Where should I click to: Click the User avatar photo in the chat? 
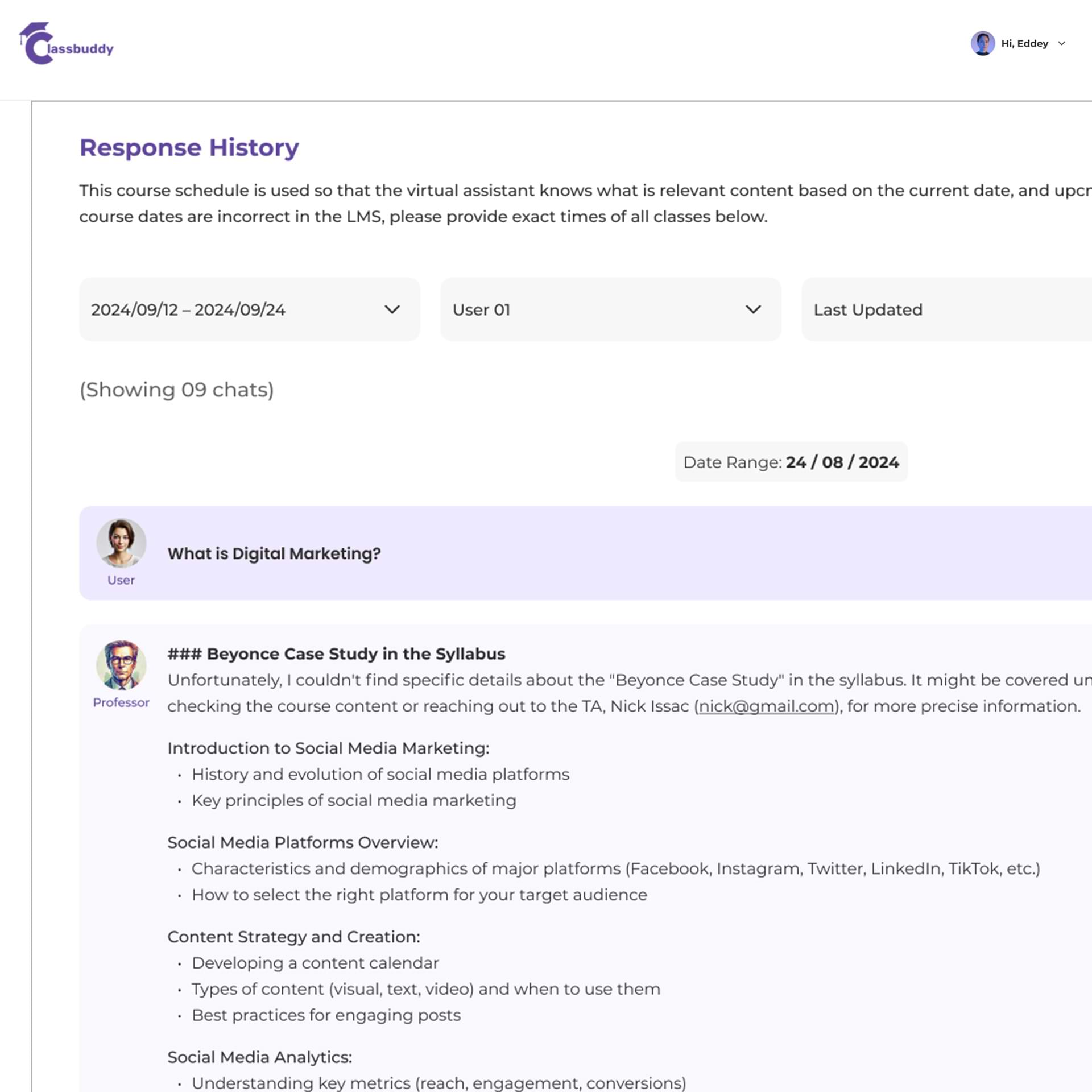click(x=121, y=543)
